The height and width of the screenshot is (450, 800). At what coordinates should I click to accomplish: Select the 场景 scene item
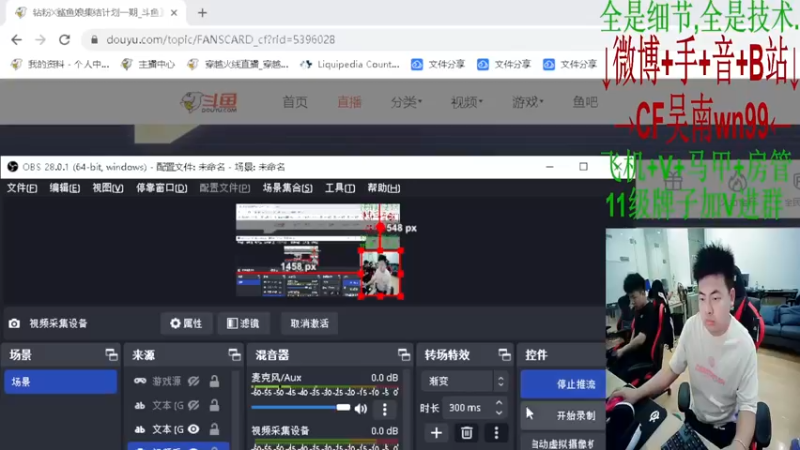[x=61, y=382]
